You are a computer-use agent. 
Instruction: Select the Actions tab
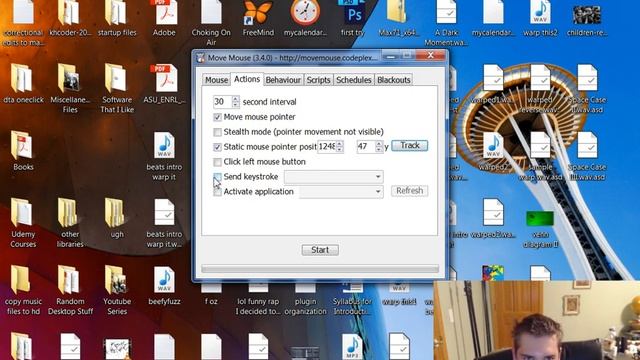click(247, 79)
